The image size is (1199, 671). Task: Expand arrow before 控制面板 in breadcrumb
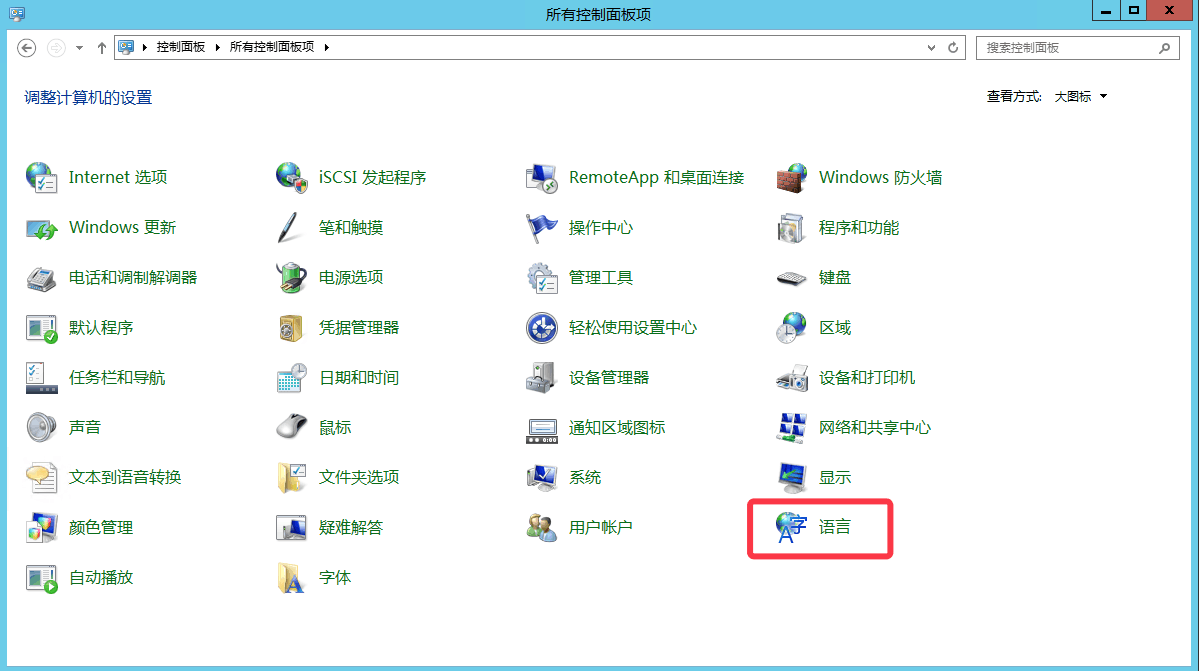pos(145,47)
